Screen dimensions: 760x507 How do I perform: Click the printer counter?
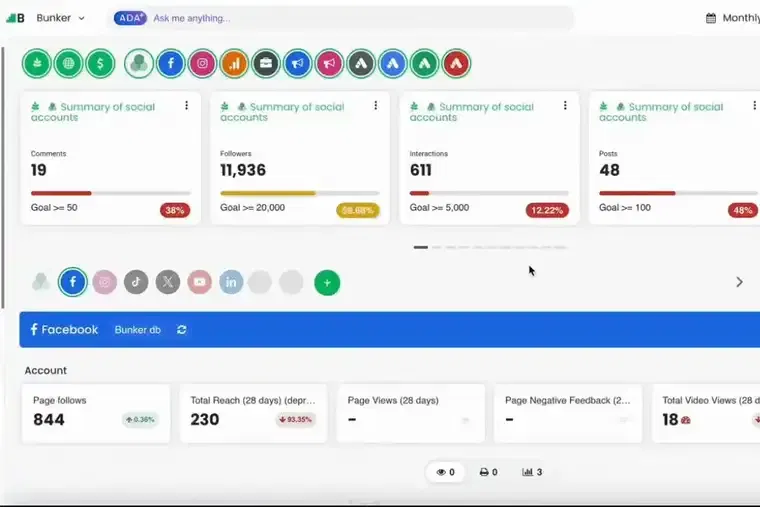[489, 472]
